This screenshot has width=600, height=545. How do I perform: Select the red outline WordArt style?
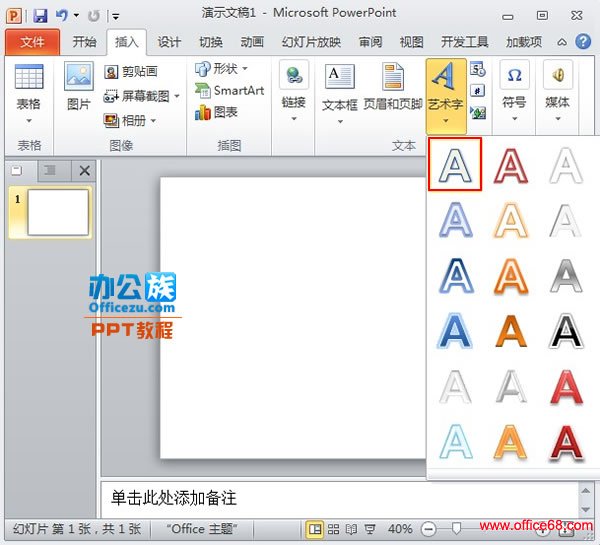click(x=510, y=166)
